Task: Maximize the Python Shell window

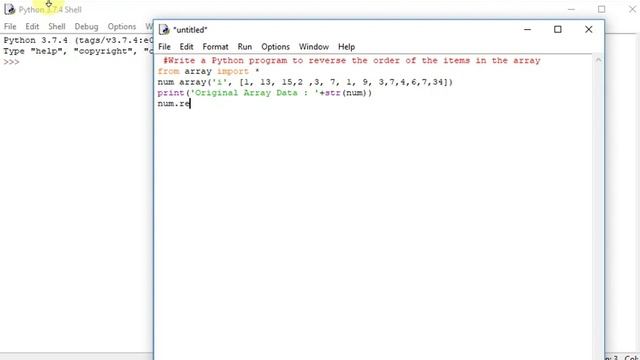Action: tap(602, 9)
